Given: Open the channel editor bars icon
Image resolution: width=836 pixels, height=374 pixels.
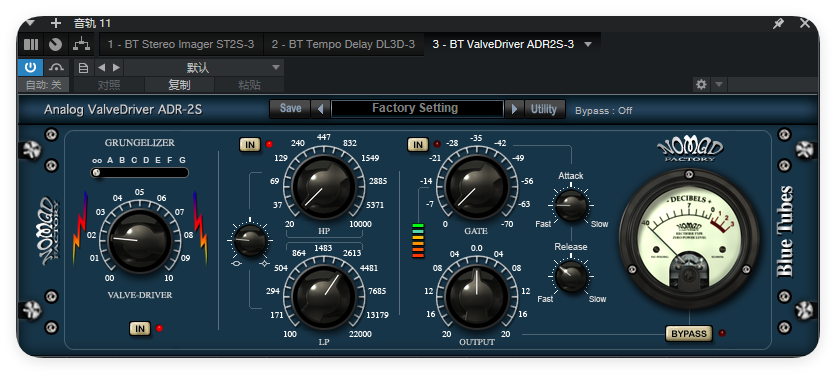Looking at the screenshot, I should pyautogui.click(x=31, y=44).
